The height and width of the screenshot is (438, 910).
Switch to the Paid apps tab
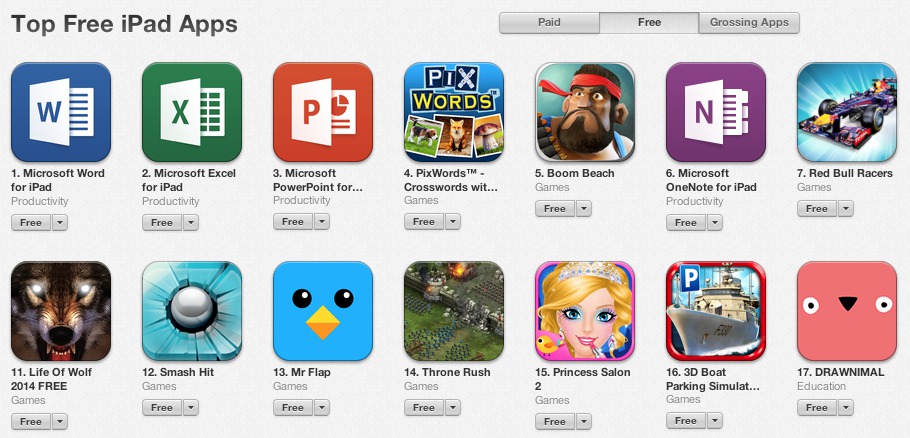549,23
